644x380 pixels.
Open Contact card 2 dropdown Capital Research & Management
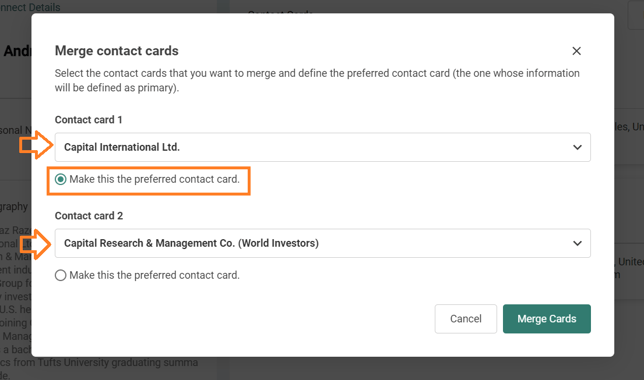[x=323, y=243]
